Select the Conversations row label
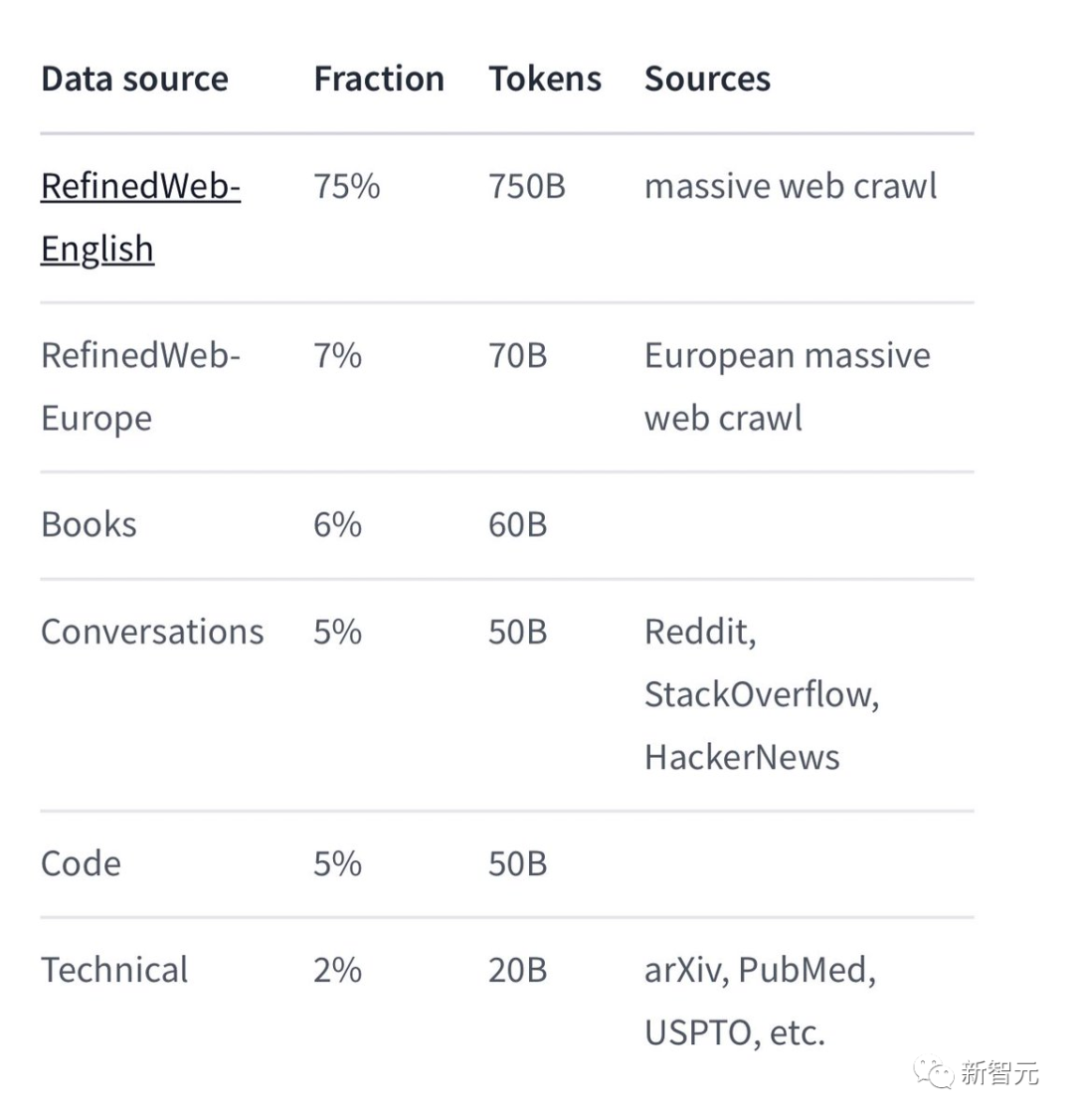 (x=152, y=633)
